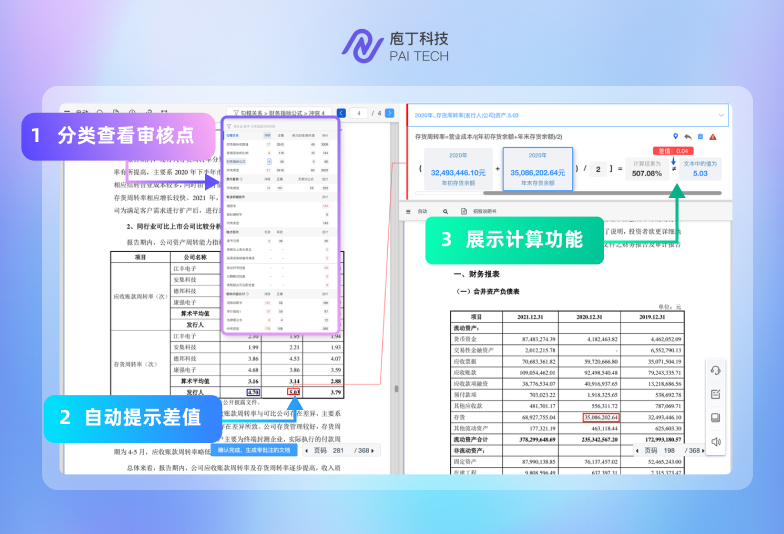Click the red warning triangle icon

(713, 136)
